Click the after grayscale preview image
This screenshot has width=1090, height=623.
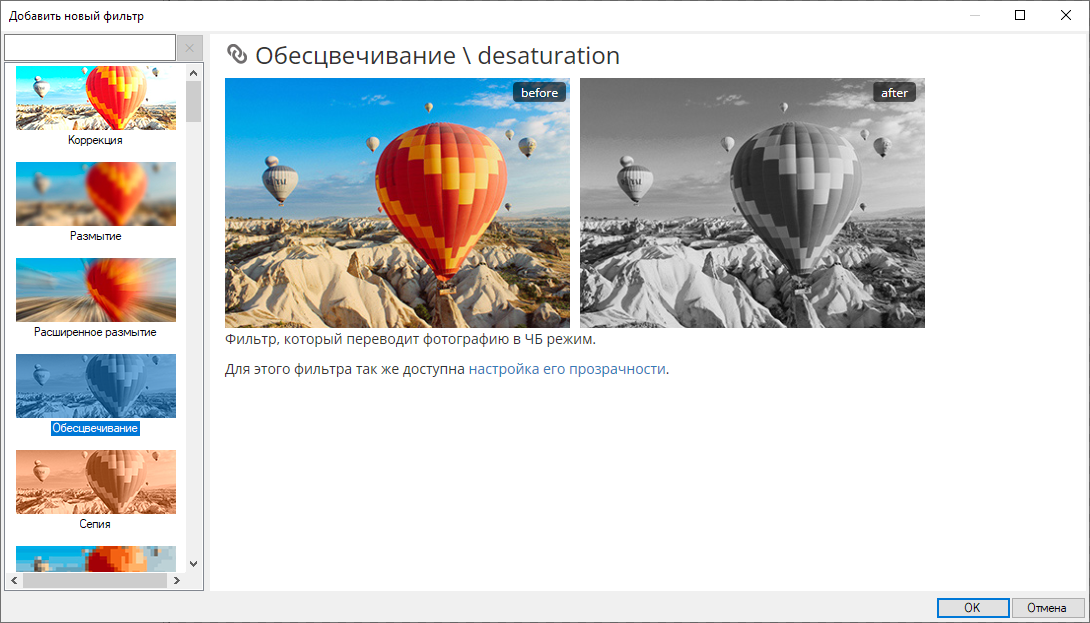point(752,202)
